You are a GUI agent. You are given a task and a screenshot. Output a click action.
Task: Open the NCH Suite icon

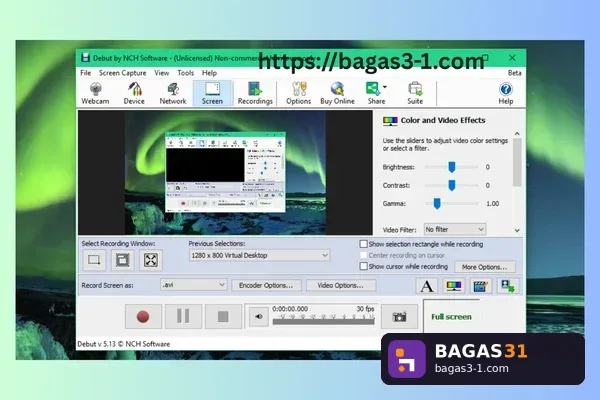coord(415,93)
